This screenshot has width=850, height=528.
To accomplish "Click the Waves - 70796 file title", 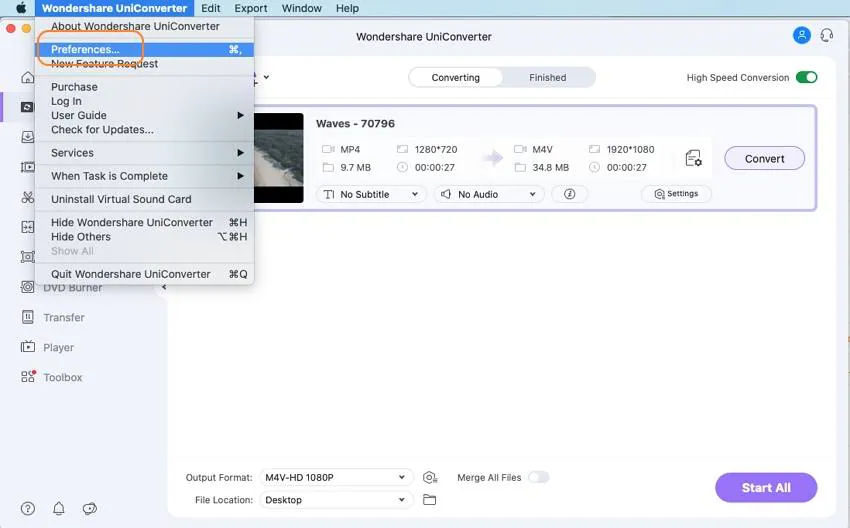I will 355,124.
